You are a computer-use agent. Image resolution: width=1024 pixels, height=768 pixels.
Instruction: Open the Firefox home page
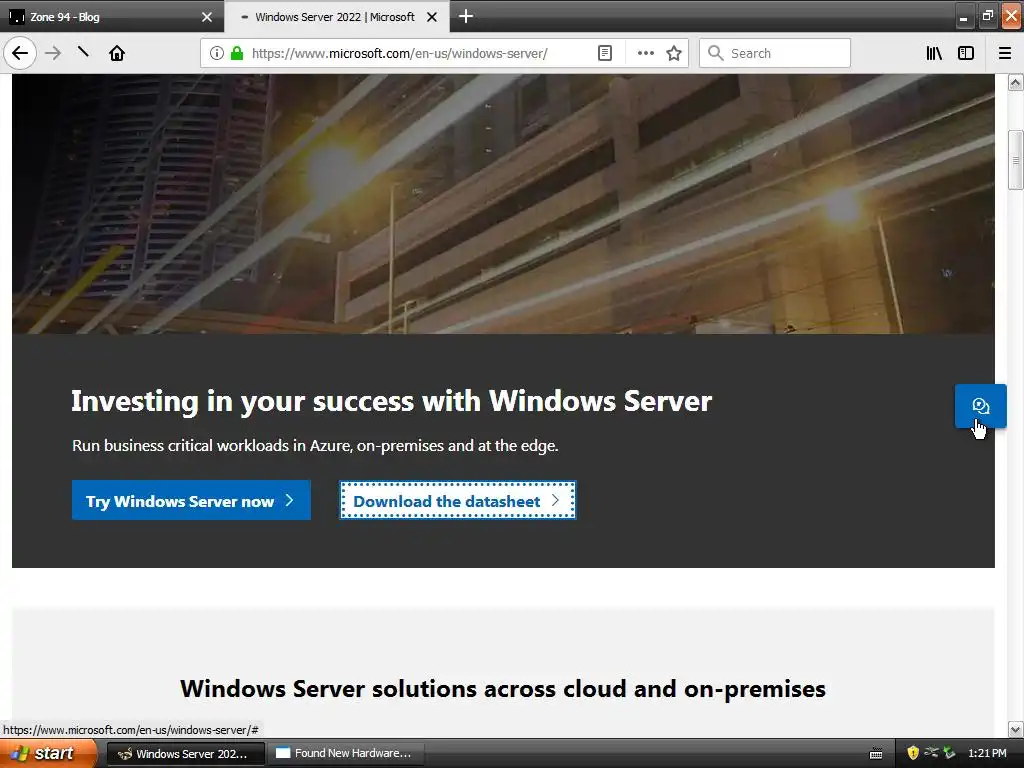pyautogui.click(x=117, y=53)
